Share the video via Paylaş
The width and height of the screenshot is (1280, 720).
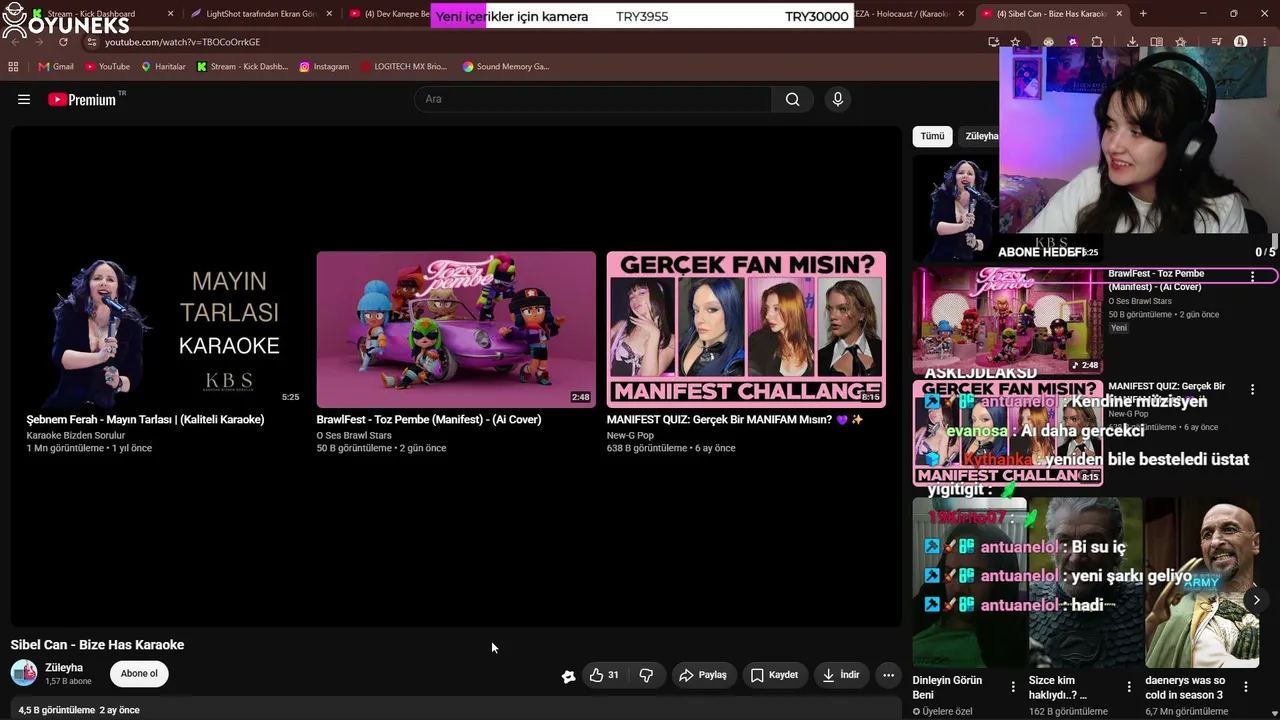tap(703, 675)
